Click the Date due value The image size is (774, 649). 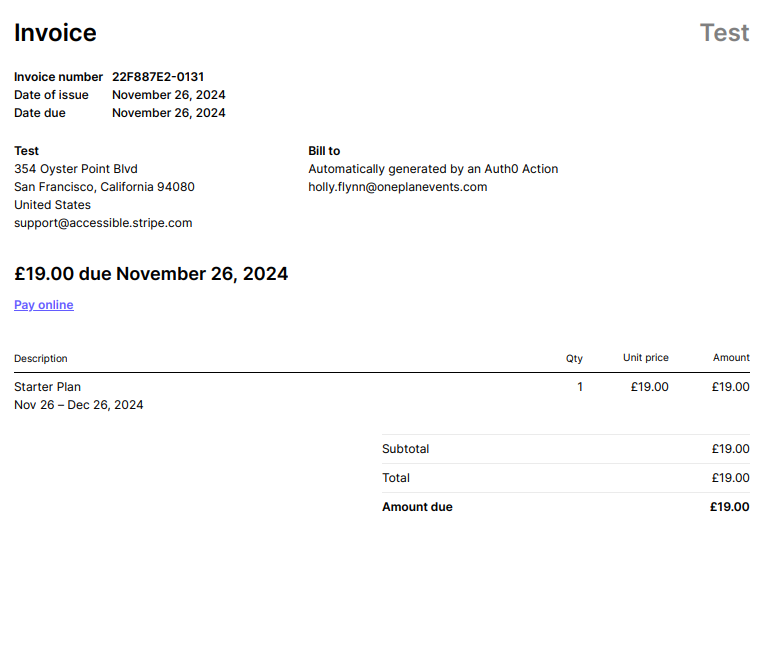[168, 113]
